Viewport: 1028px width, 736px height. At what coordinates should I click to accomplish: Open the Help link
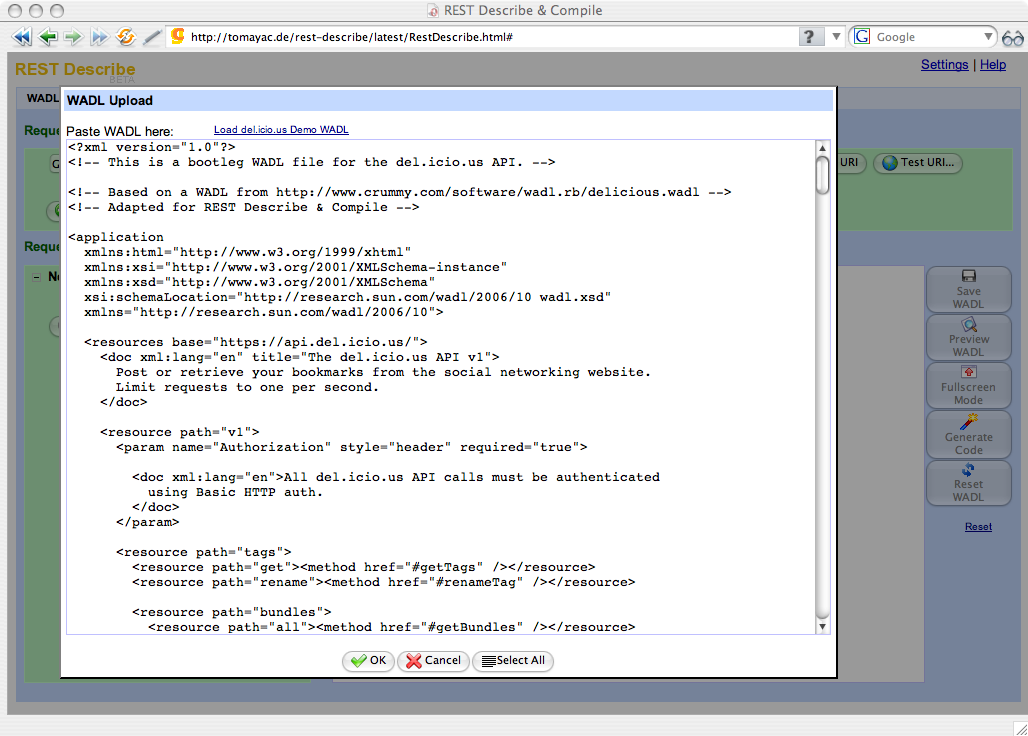point(993,65)
